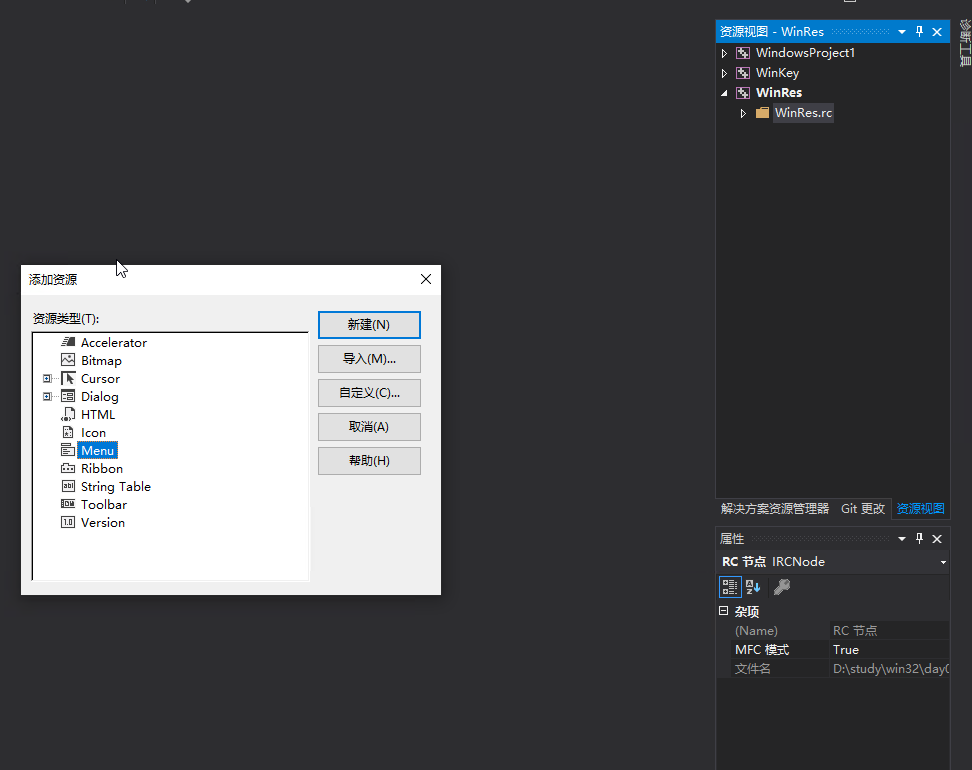Open the Properties window options dropdown
The width and height of the screenshot is (972, 770).
point(902,539)
